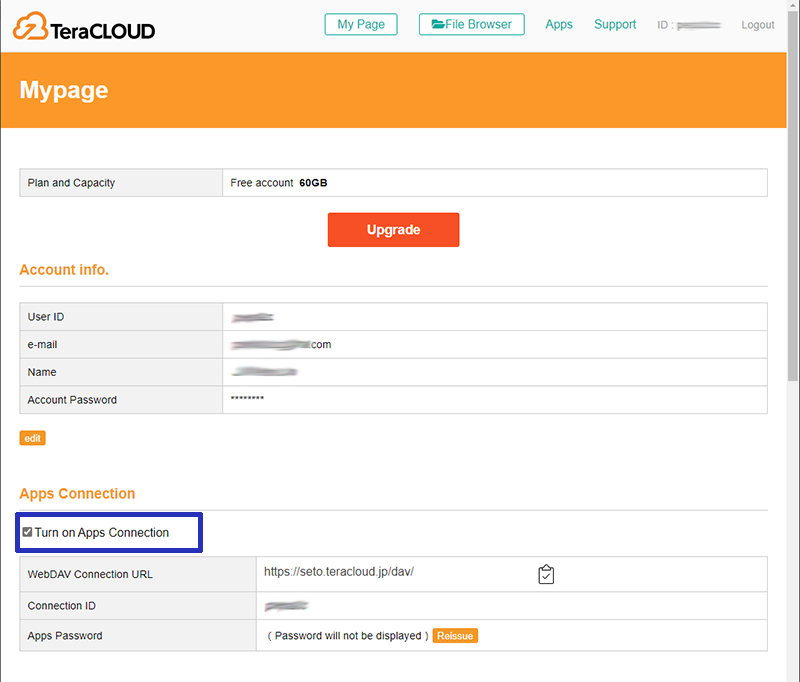Click the Name row label

42,372
